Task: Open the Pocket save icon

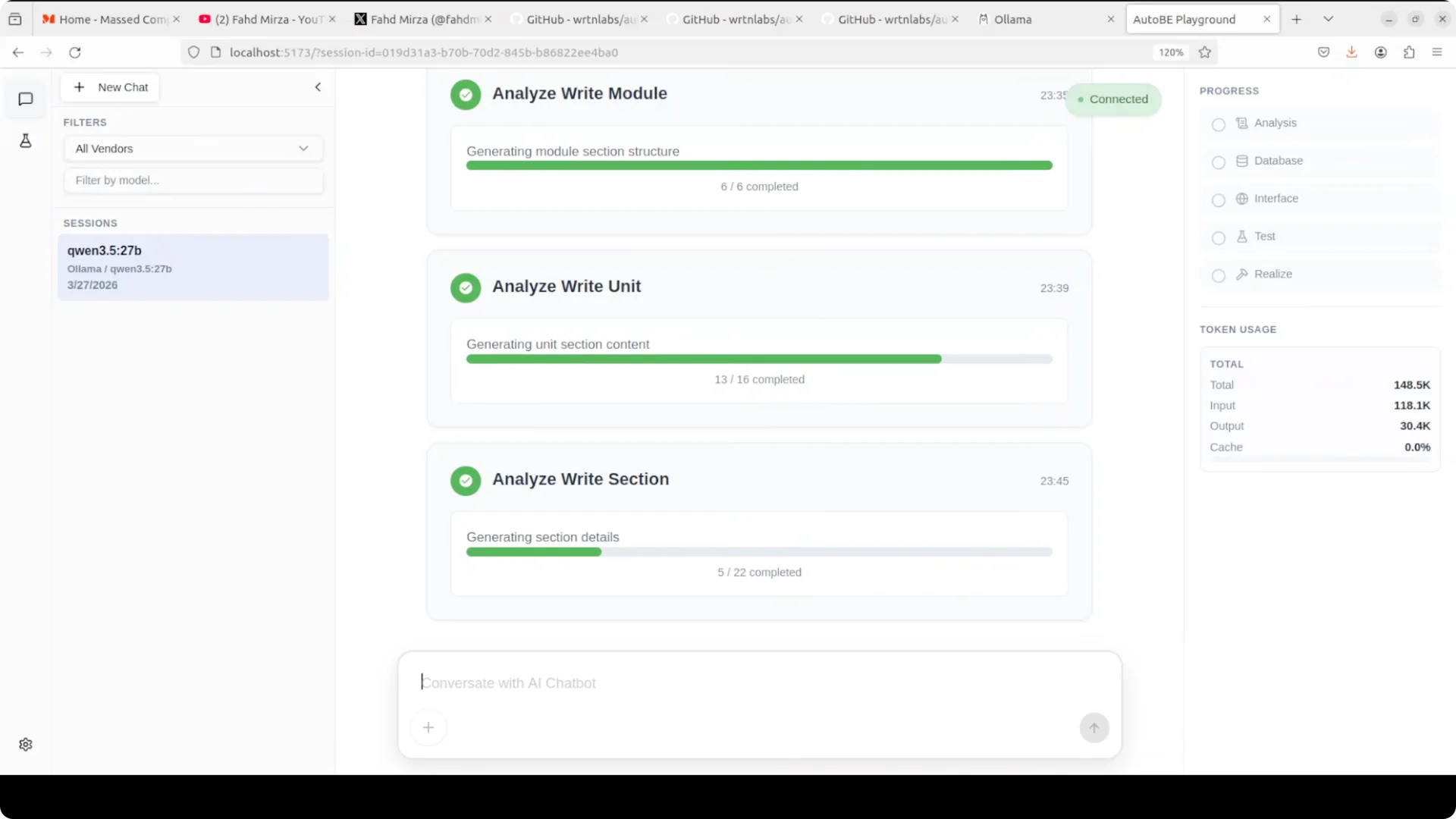Action: click(x=1324, y=52)
